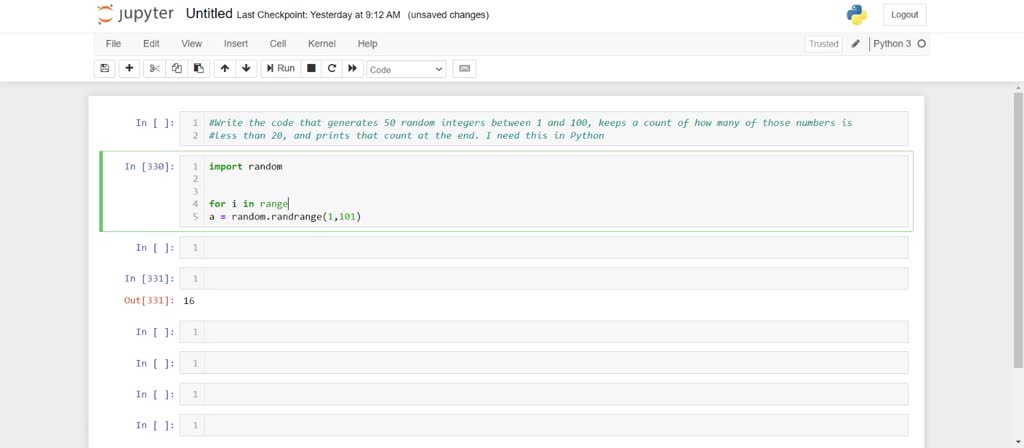Rename the Untitled notebook title
This screenshot has height=448, width=1024.
[x=209, y=14]
